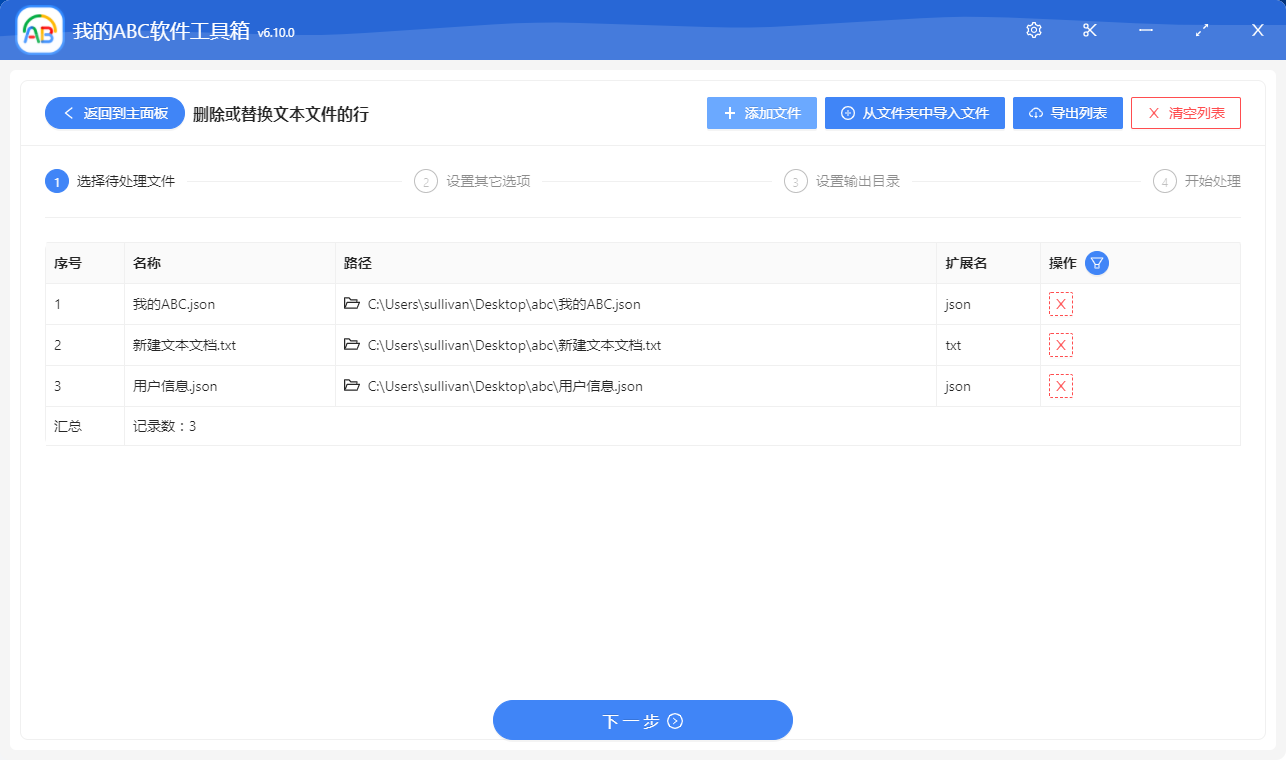This screenshot has height=760, width=1286.
Task: Click the 添加文件 button
Action: [761, 112]
